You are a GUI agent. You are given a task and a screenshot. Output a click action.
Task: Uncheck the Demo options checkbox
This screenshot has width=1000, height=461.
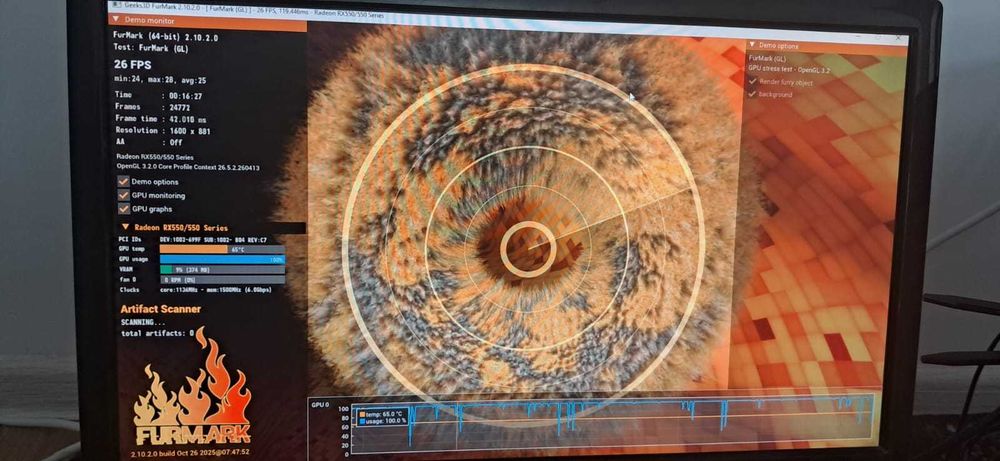pos(124,182)
